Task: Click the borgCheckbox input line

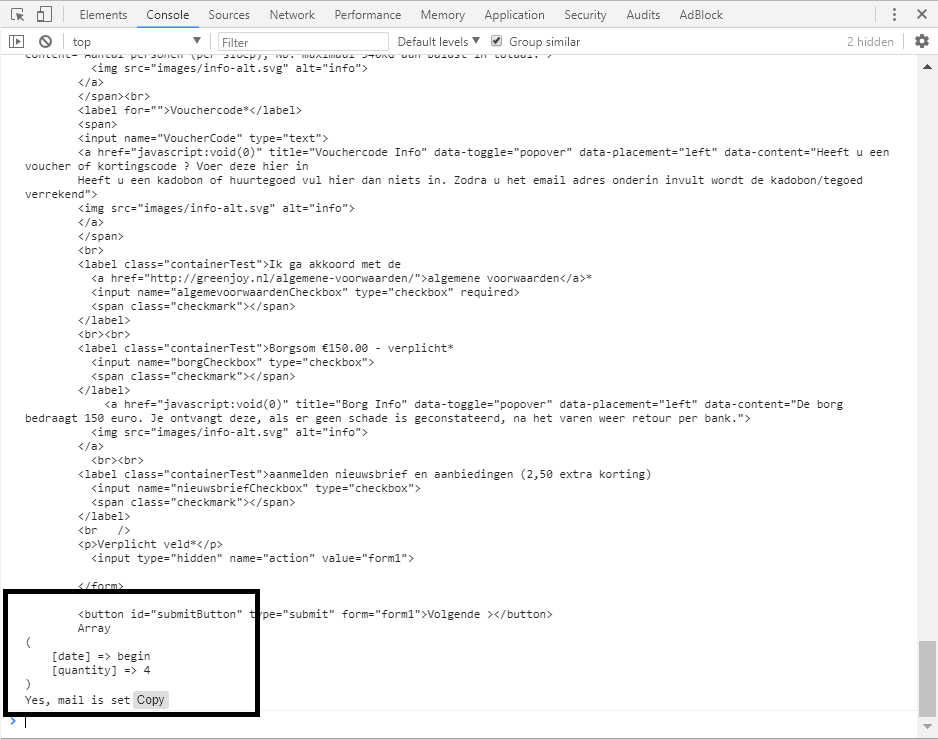Action: [233, 363]
